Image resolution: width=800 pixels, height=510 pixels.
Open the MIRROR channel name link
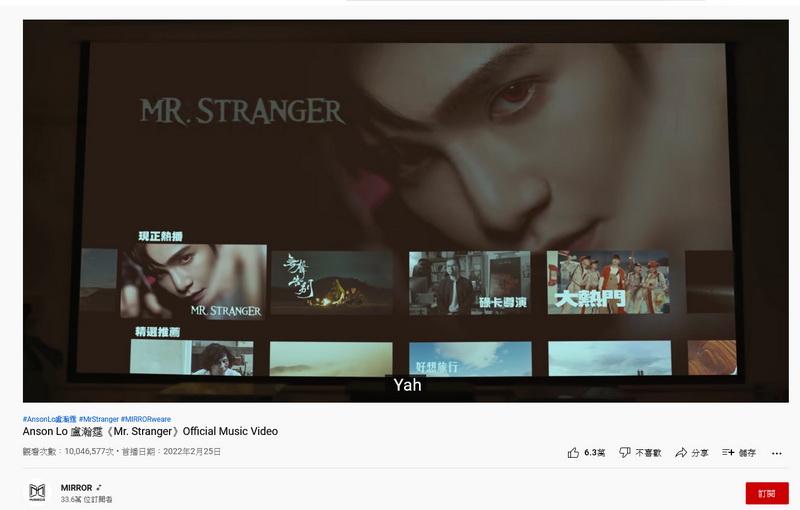[x=77, y=488]
